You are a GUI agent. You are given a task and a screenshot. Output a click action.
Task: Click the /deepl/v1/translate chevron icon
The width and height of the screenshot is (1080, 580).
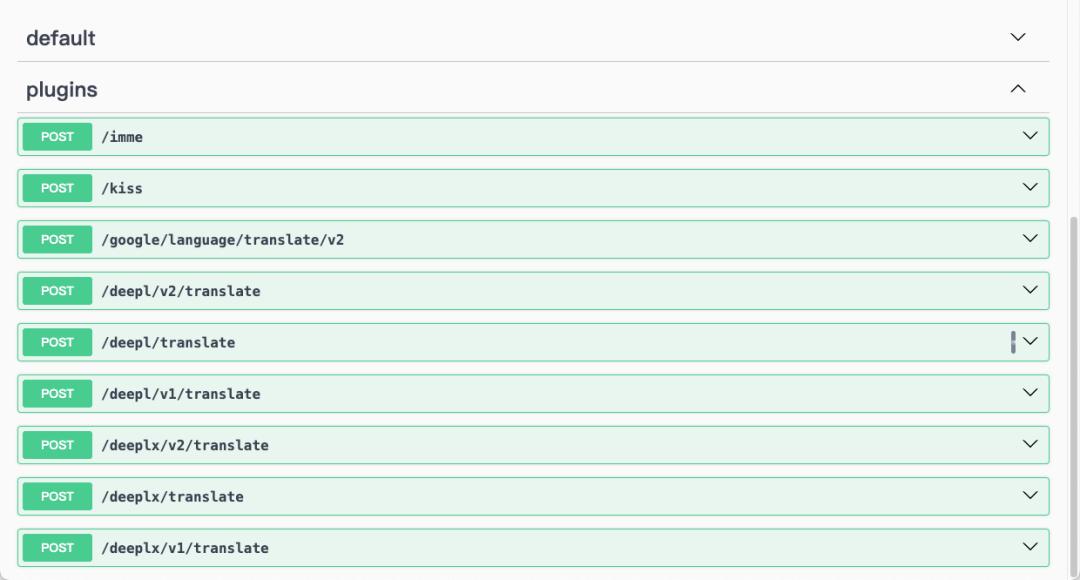(1030, 393)
